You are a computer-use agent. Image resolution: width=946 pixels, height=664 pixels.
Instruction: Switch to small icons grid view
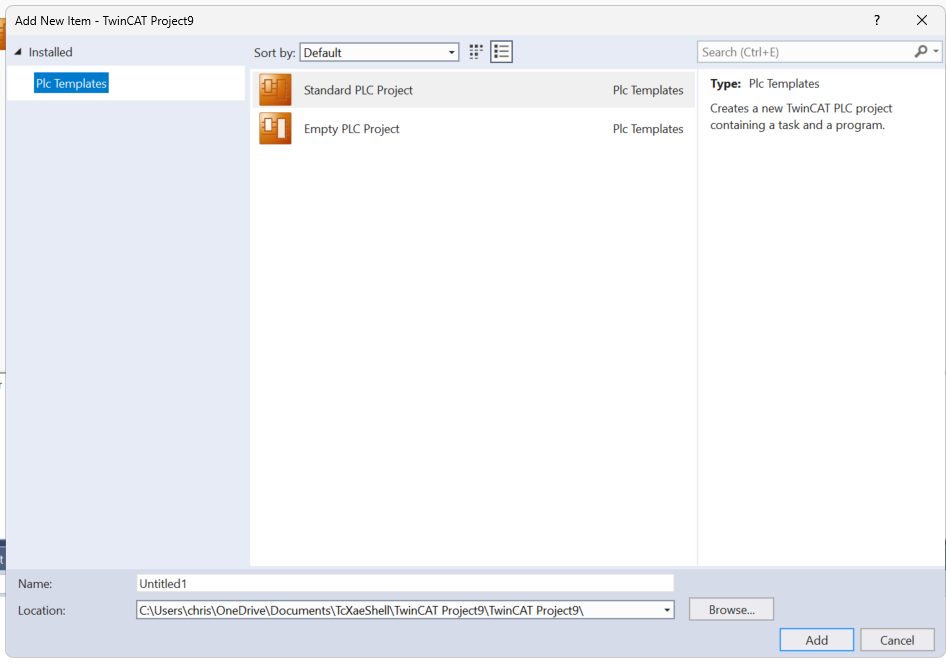[476, 52]
